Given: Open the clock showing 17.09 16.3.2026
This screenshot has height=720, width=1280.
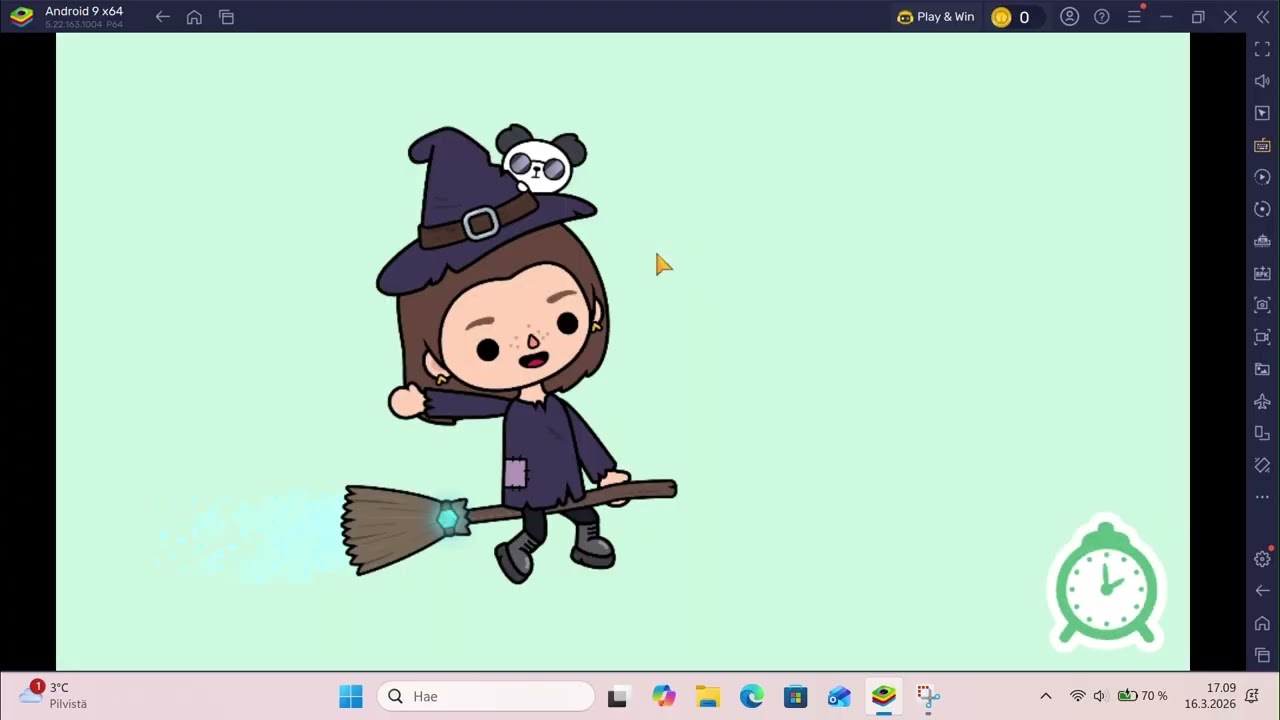Looking at the screenshot, I should point(1210,696).
